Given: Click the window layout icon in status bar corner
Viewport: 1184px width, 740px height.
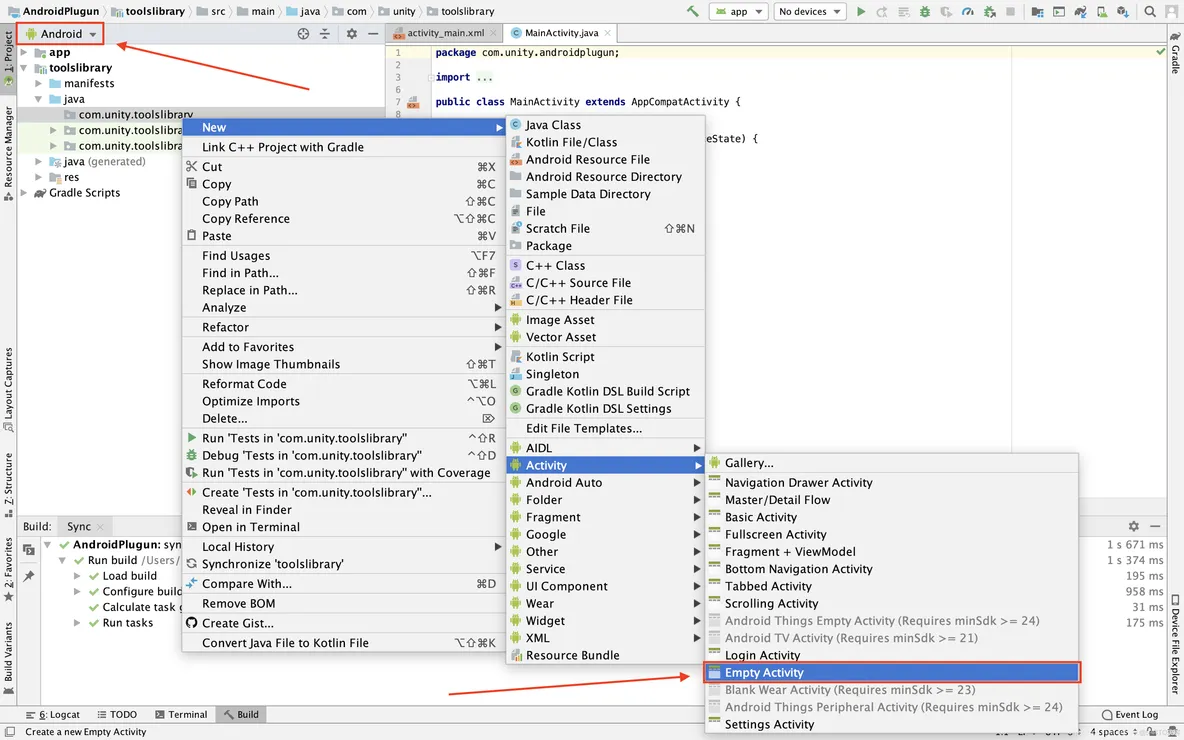Looking at the screenshot, I should [x=10, y=731].
